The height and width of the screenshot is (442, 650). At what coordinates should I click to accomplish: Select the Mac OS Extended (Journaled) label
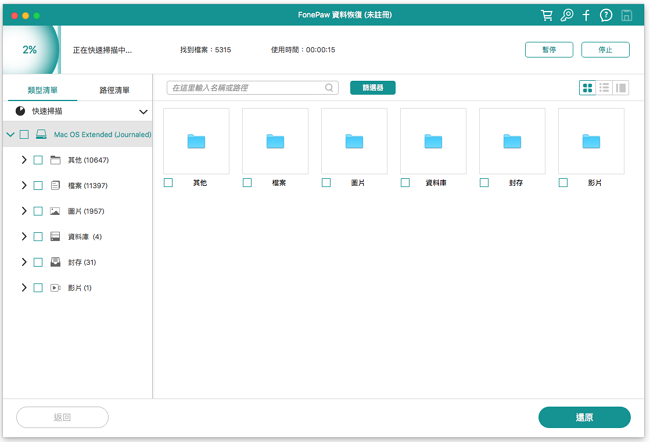point(102,134)
